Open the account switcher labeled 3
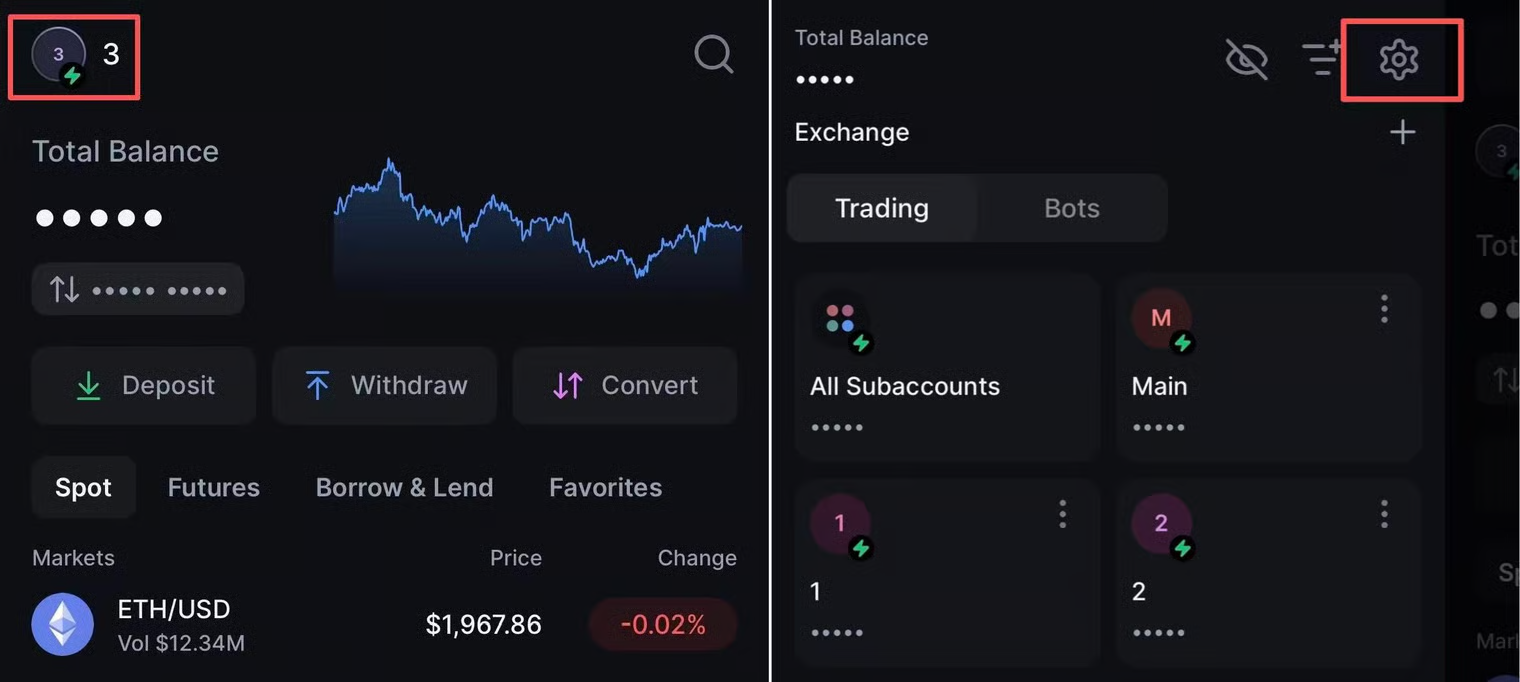This screenshot has width=1520, height=682. [x=74, y=56]
